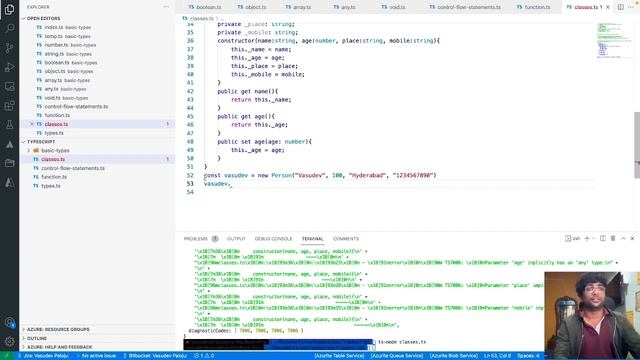Expand the basic-types folder
Viewport: 640px width, 360px height.
pyautogui.click(x=55, y=151)
